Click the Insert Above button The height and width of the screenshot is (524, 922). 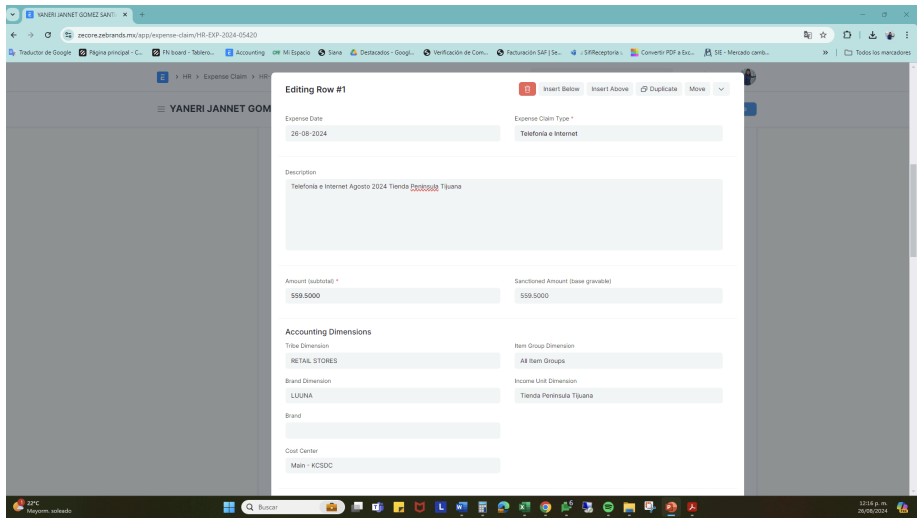point(609,89)
